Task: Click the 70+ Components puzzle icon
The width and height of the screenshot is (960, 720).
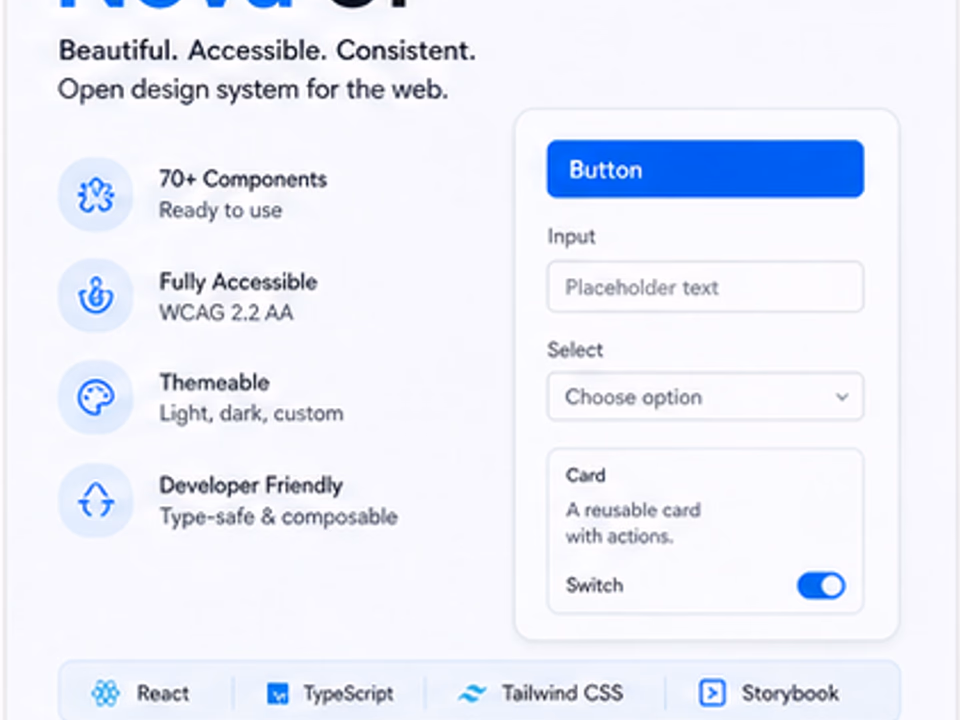Action: (x=96, y=195)
